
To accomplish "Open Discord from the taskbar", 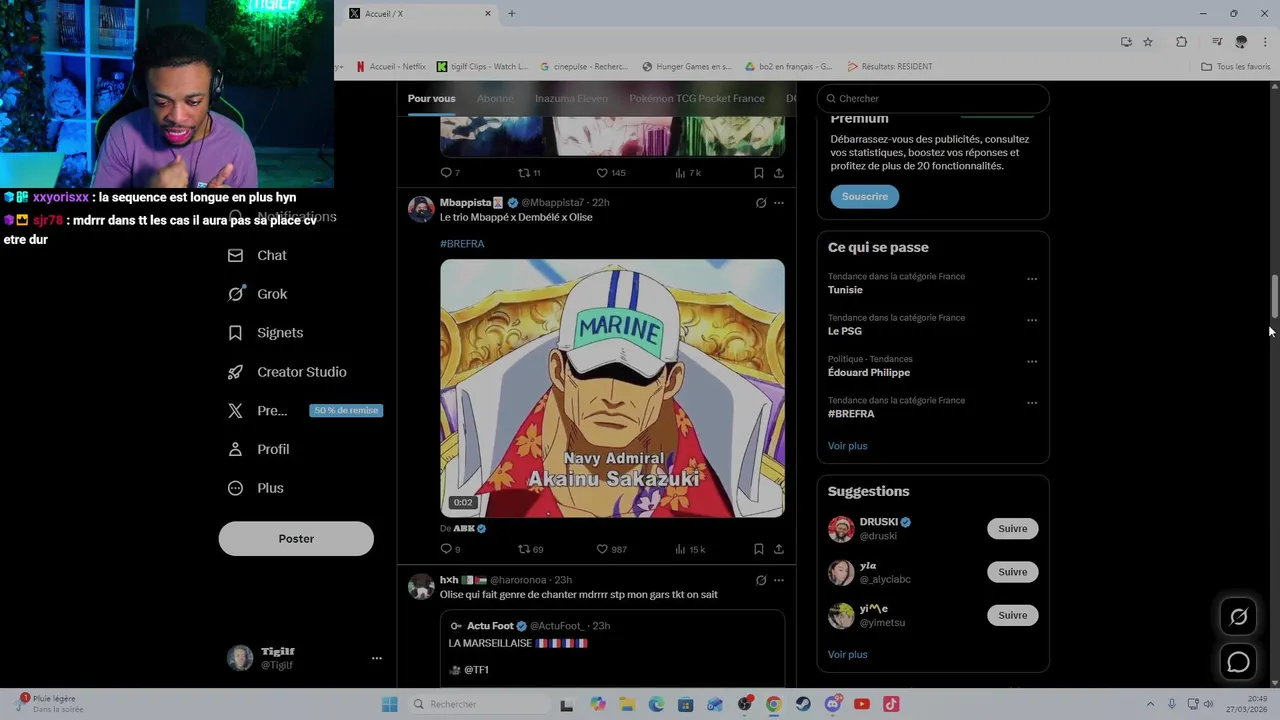I will 833,704.
